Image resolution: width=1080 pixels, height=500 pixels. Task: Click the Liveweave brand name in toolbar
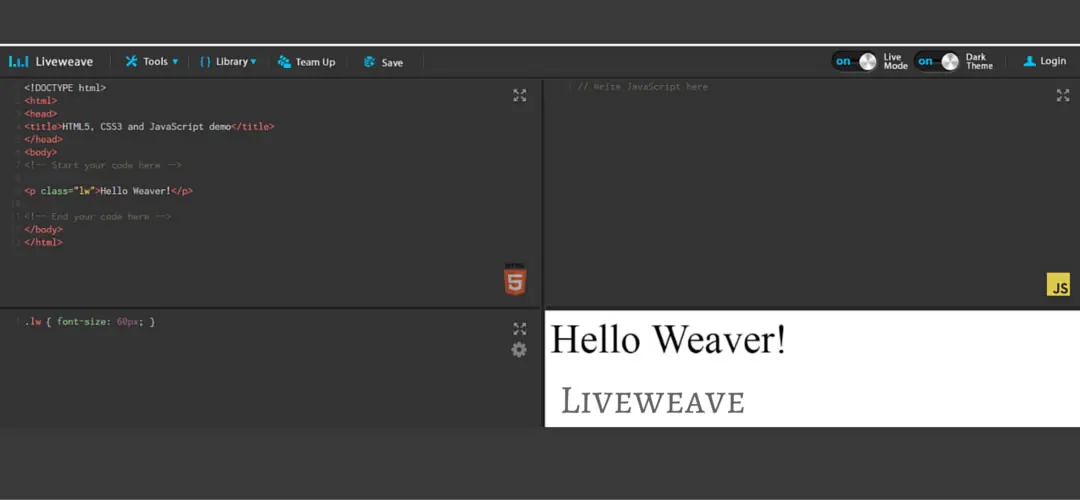pos(64,61)
